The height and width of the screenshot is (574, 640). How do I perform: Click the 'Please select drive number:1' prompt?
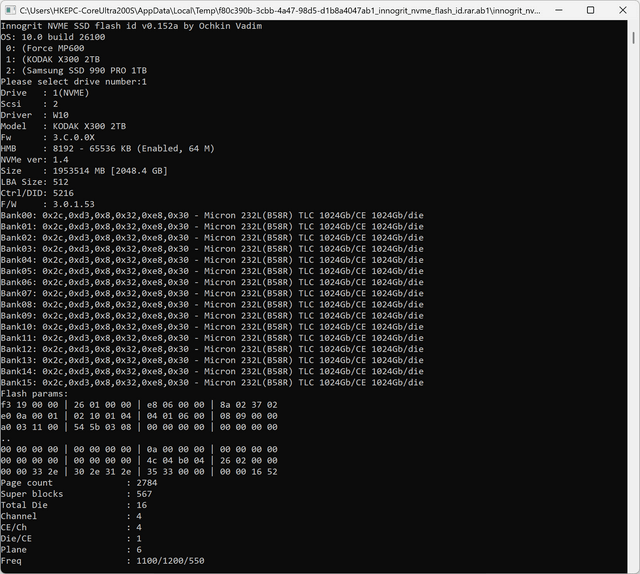point(74,82)
